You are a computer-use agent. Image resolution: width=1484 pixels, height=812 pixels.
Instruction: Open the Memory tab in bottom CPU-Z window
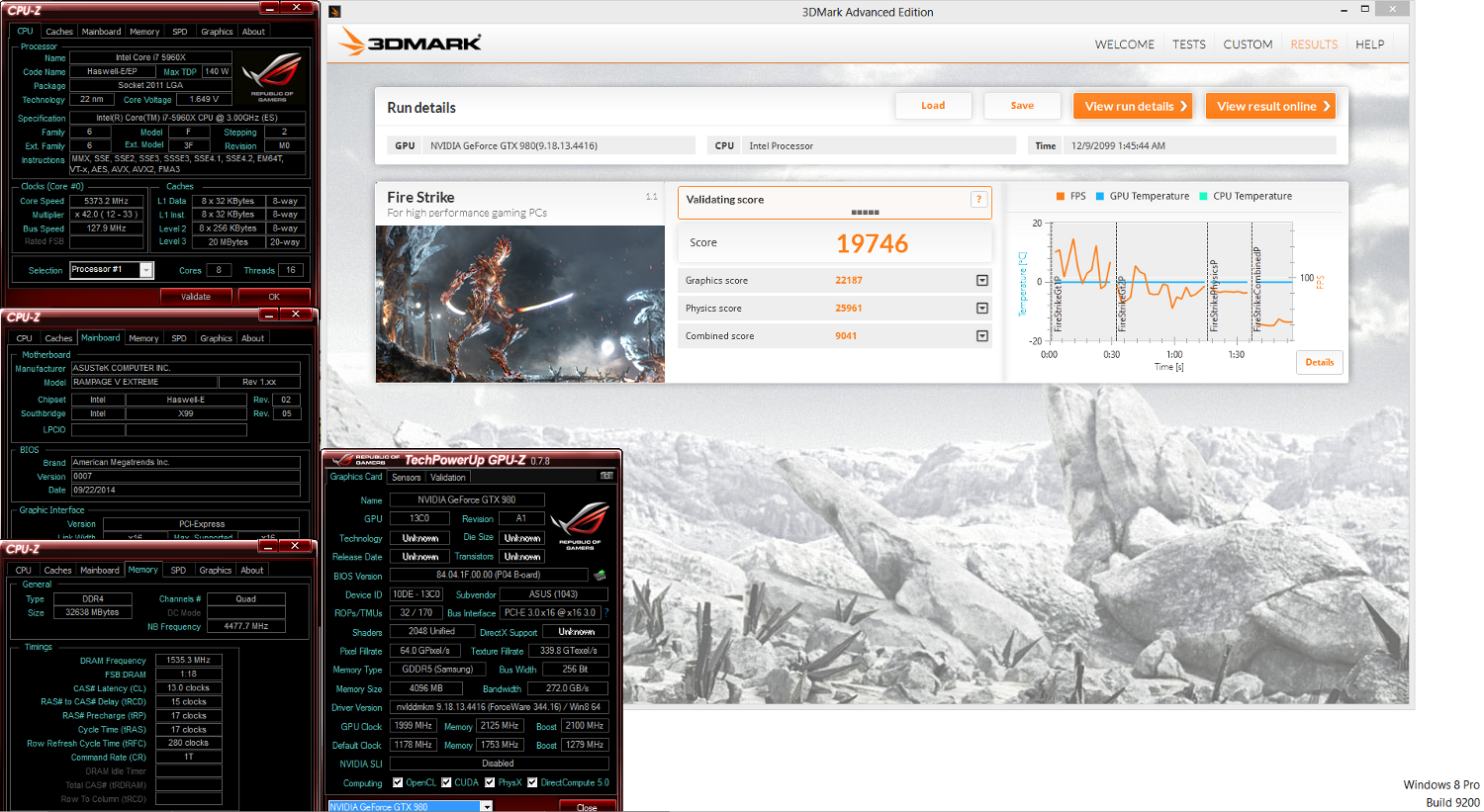click(142, 570)
